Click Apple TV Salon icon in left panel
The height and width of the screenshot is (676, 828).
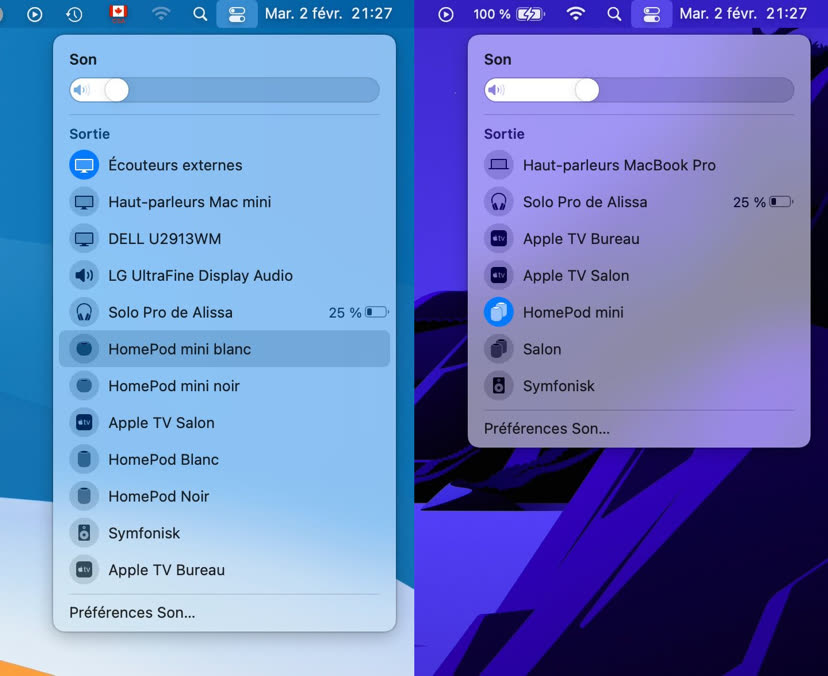(x=84, y=423)
